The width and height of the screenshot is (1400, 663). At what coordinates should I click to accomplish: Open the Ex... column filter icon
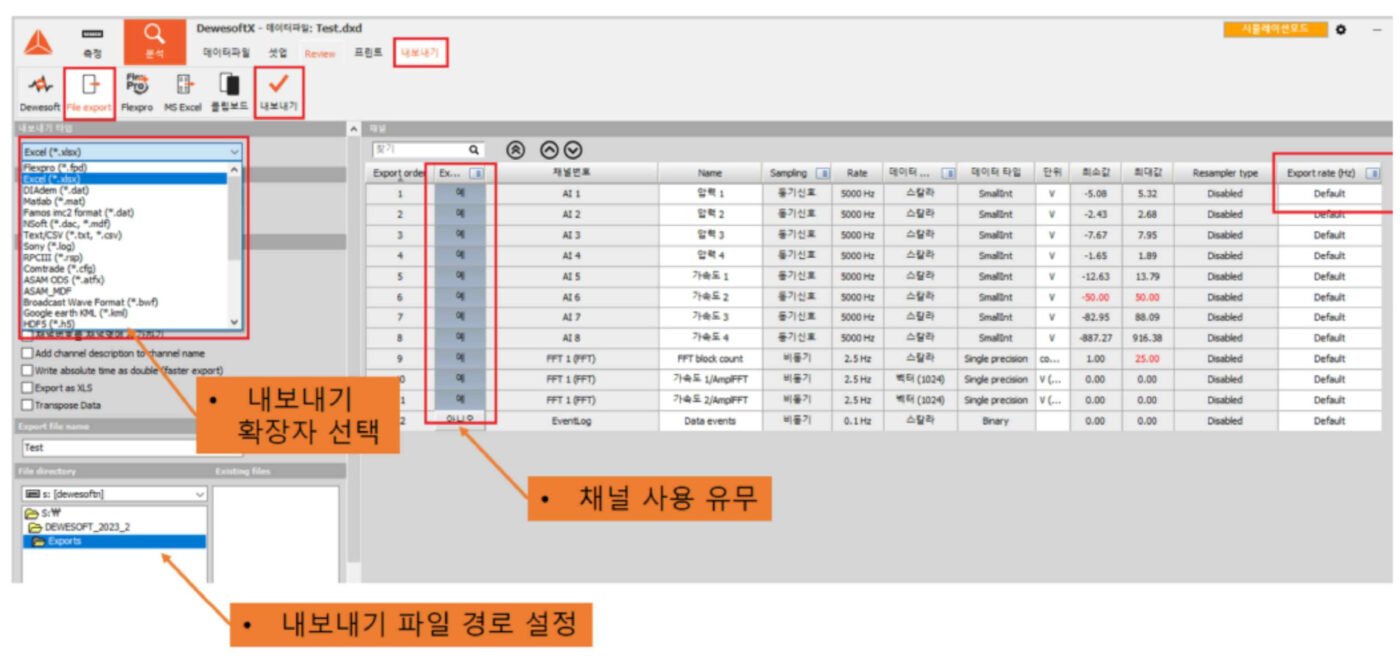pos(477,173)
